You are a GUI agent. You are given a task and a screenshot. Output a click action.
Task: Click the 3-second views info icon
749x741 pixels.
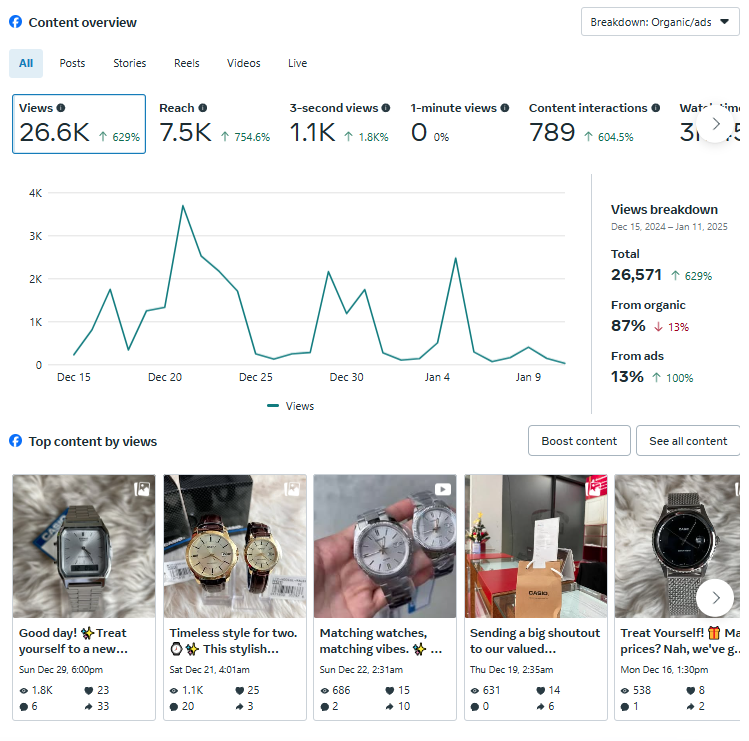click(x=387, y=108)
